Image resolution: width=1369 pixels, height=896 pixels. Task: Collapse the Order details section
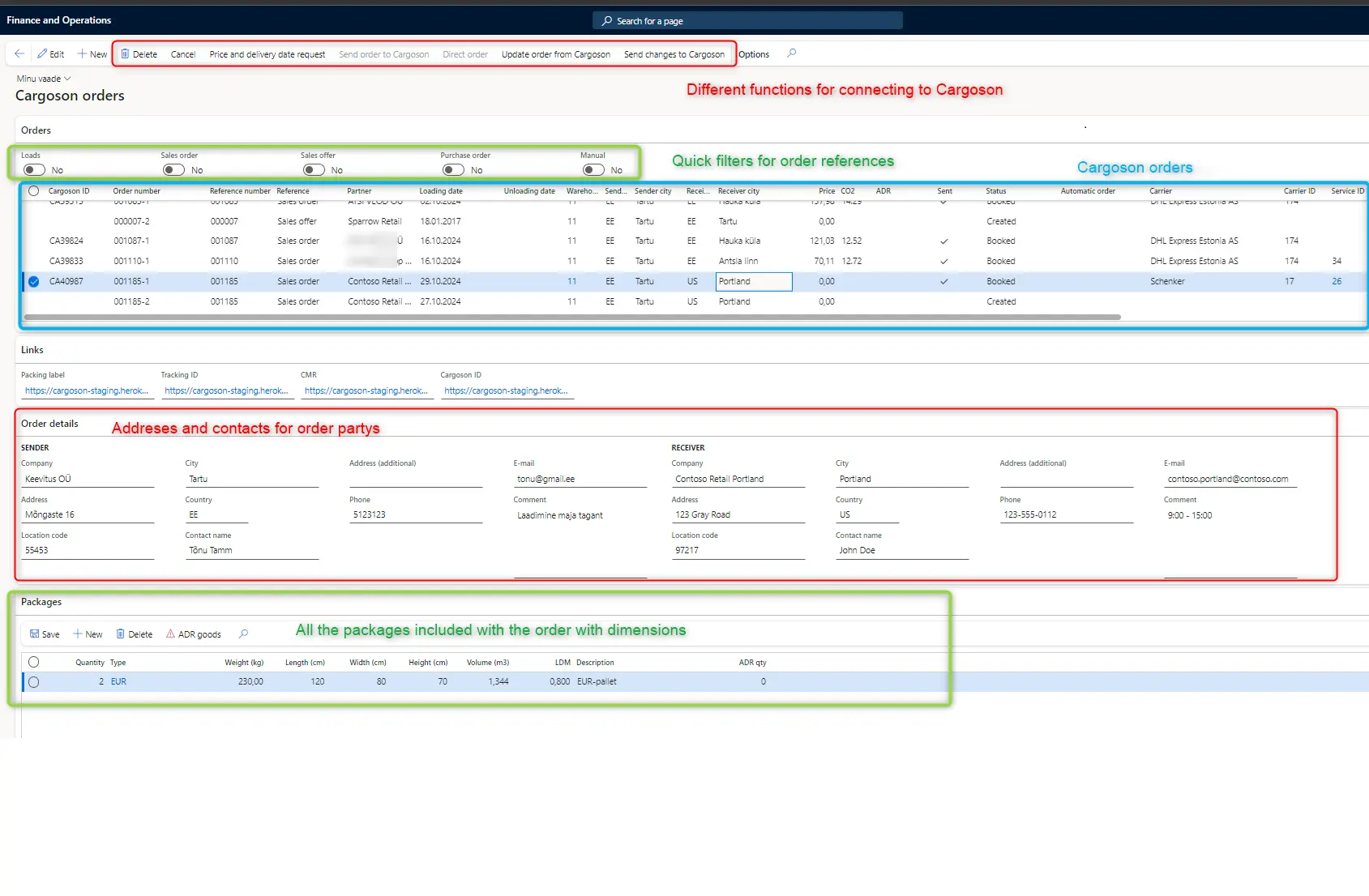tap(49, 424)
